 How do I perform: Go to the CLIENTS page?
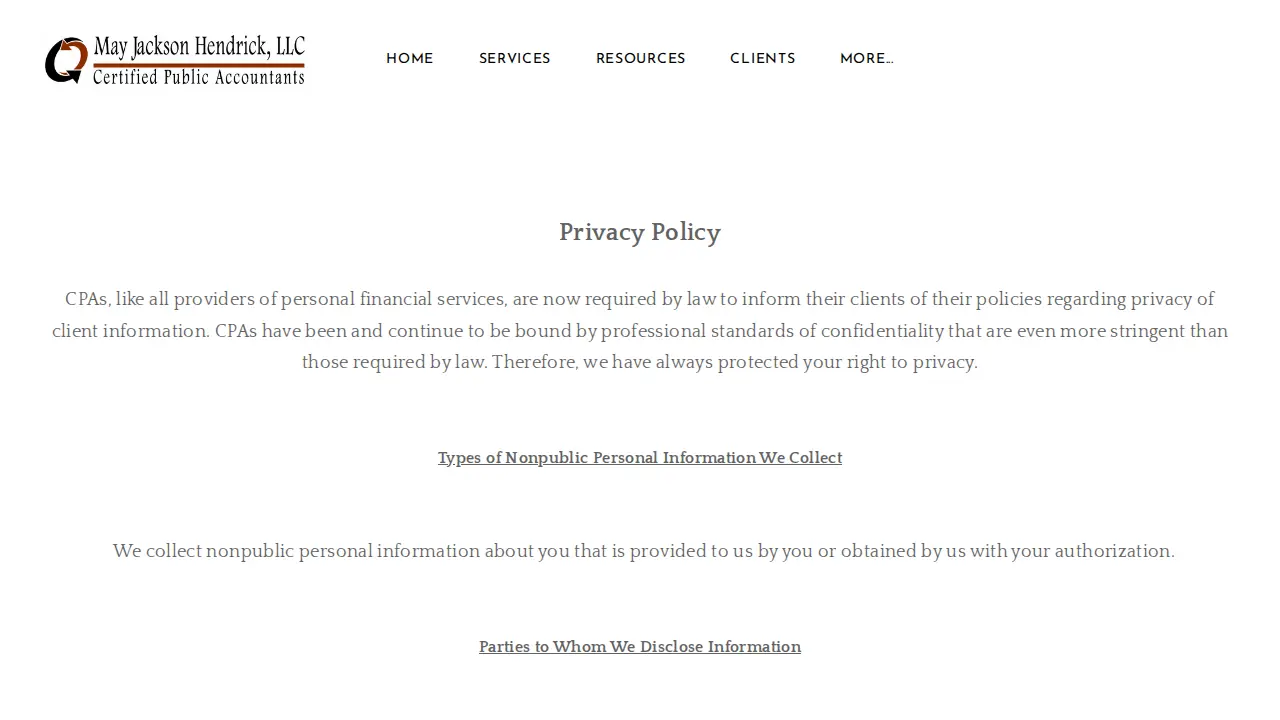point(763,59)
